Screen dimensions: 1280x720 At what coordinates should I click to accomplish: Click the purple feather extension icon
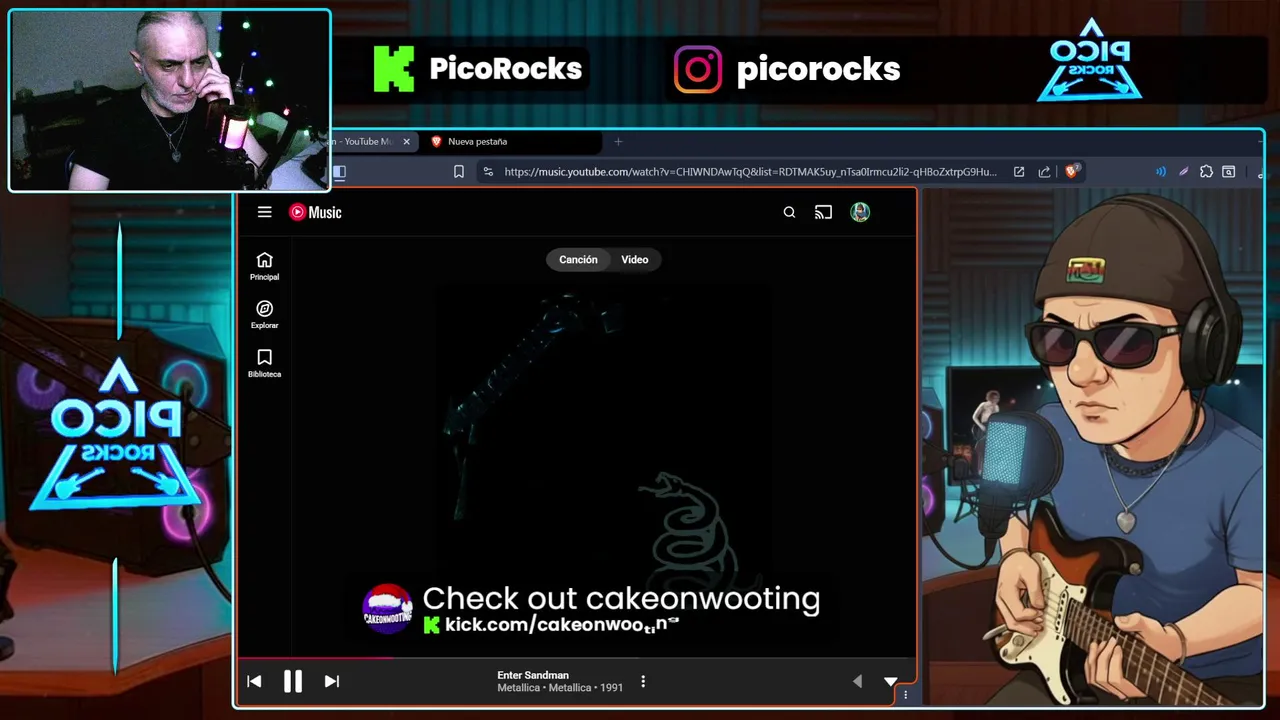[x=1184, y=172]
